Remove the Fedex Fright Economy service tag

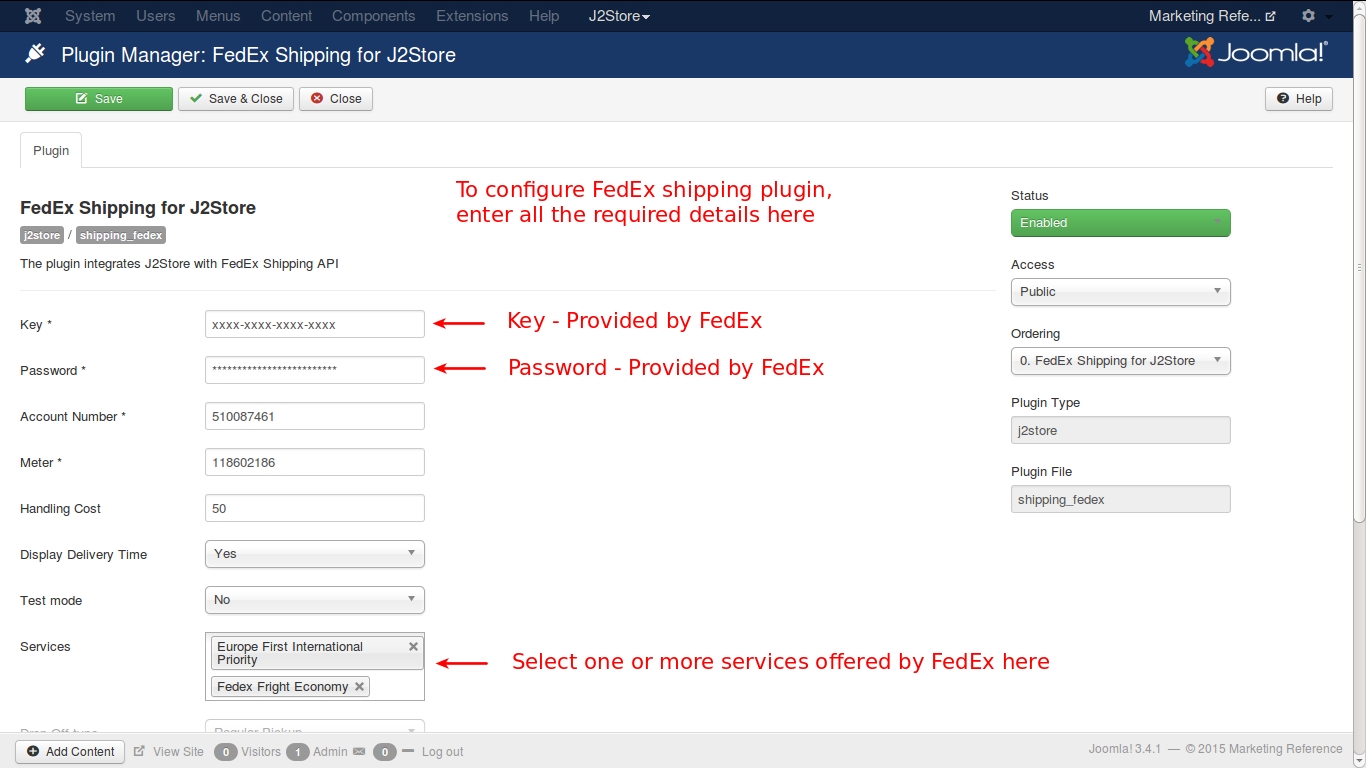(359, 687)
